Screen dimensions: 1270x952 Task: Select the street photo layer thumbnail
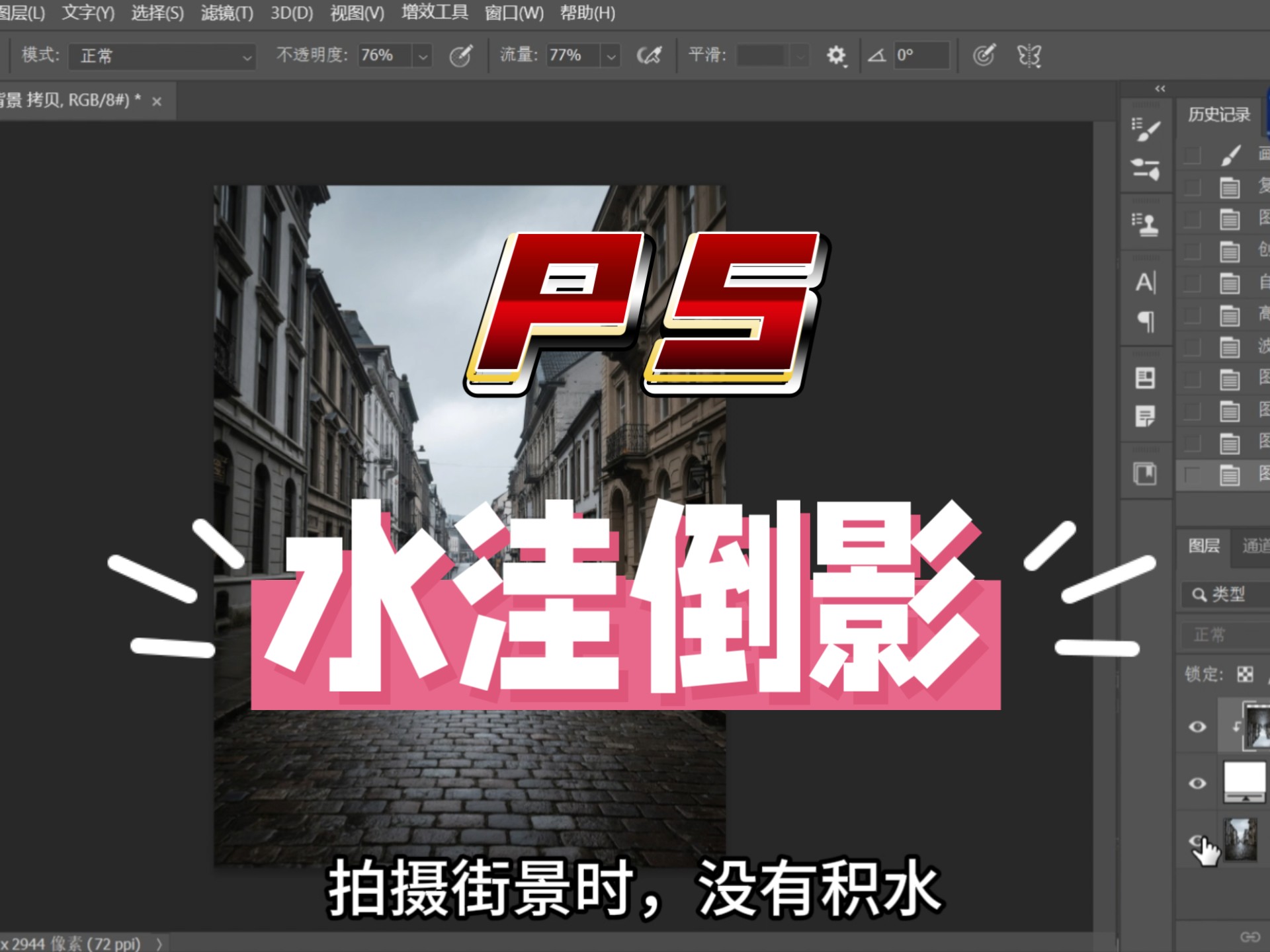(1241, 840)
